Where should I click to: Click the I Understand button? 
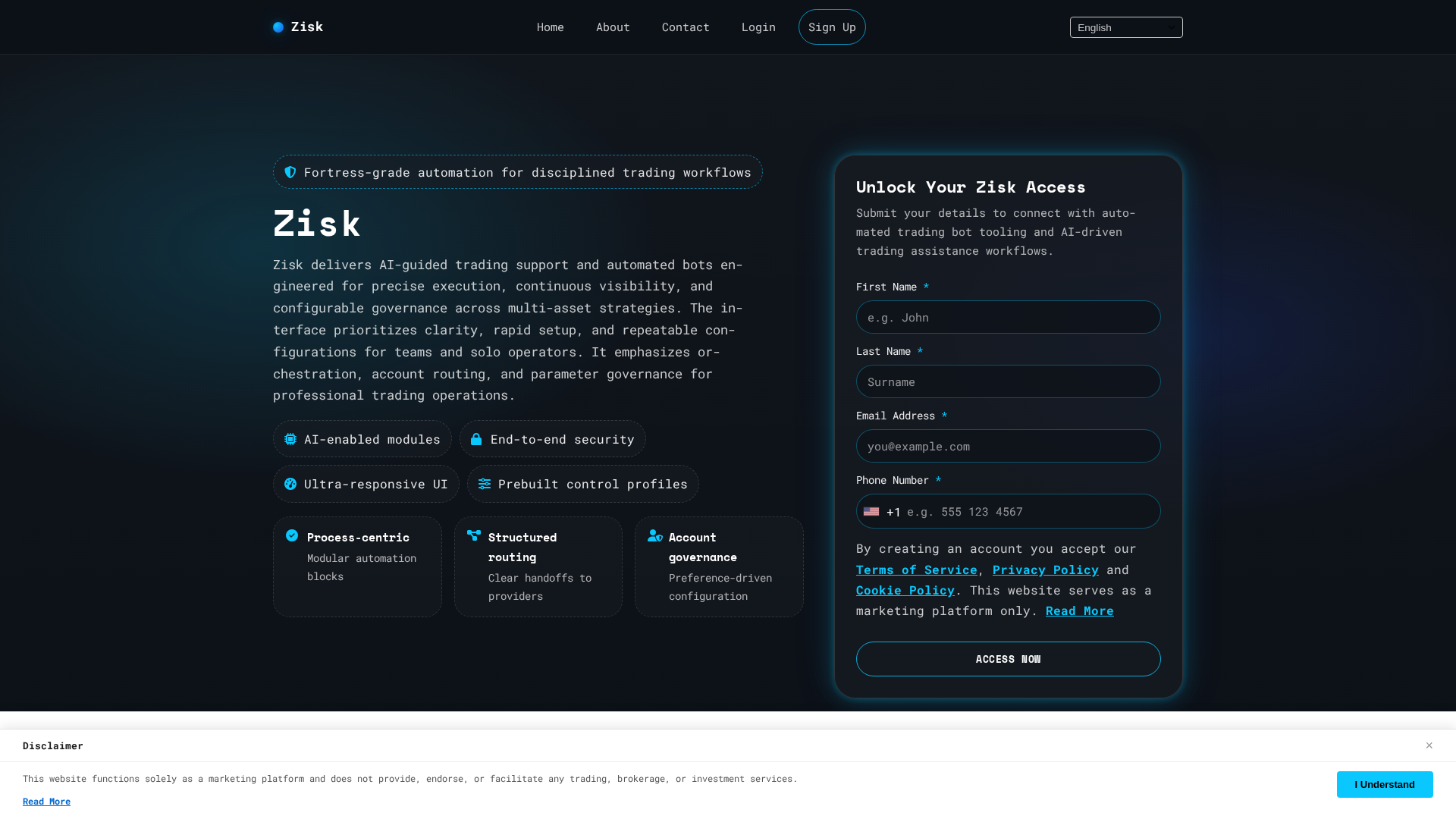[1385, 784]
